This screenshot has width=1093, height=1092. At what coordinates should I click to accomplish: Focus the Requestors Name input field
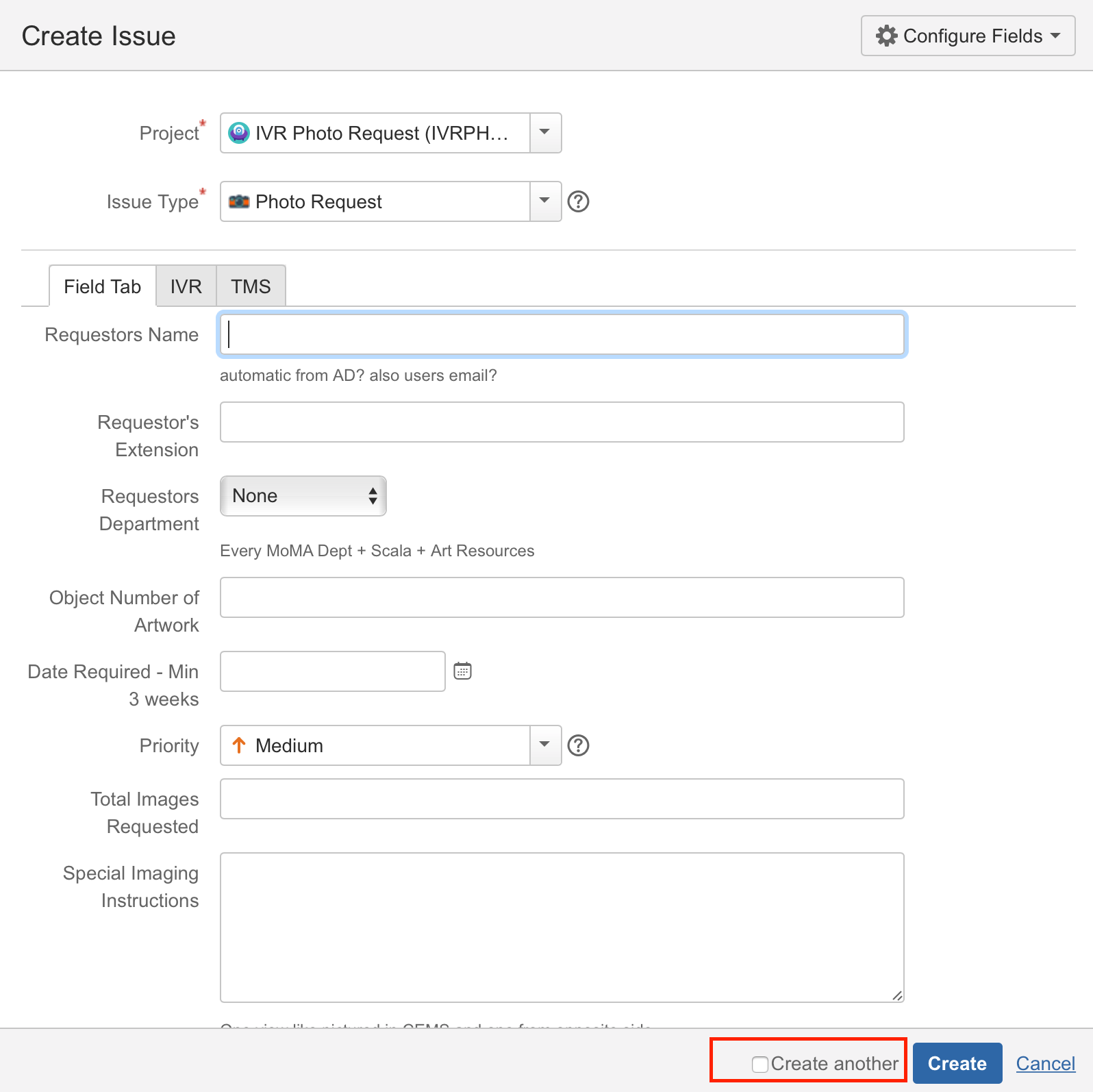(562, 334)
